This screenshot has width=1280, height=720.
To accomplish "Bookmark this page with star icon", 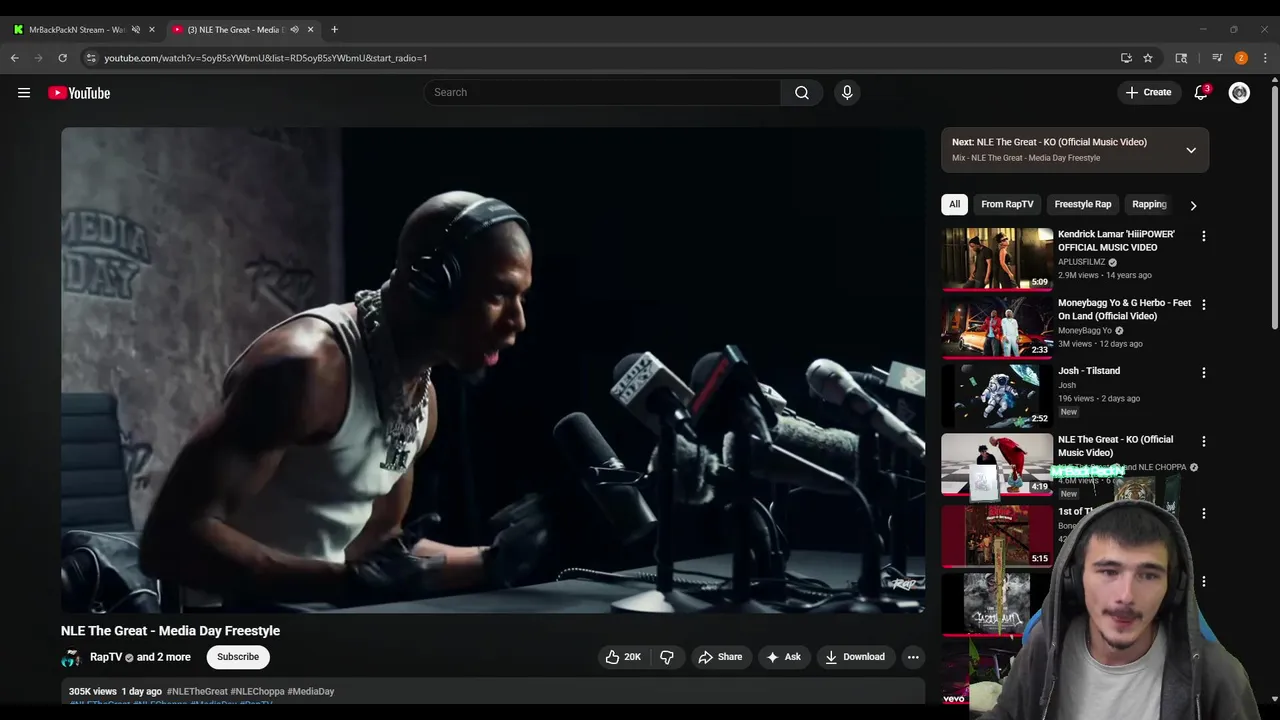I will coord(1148,58).
